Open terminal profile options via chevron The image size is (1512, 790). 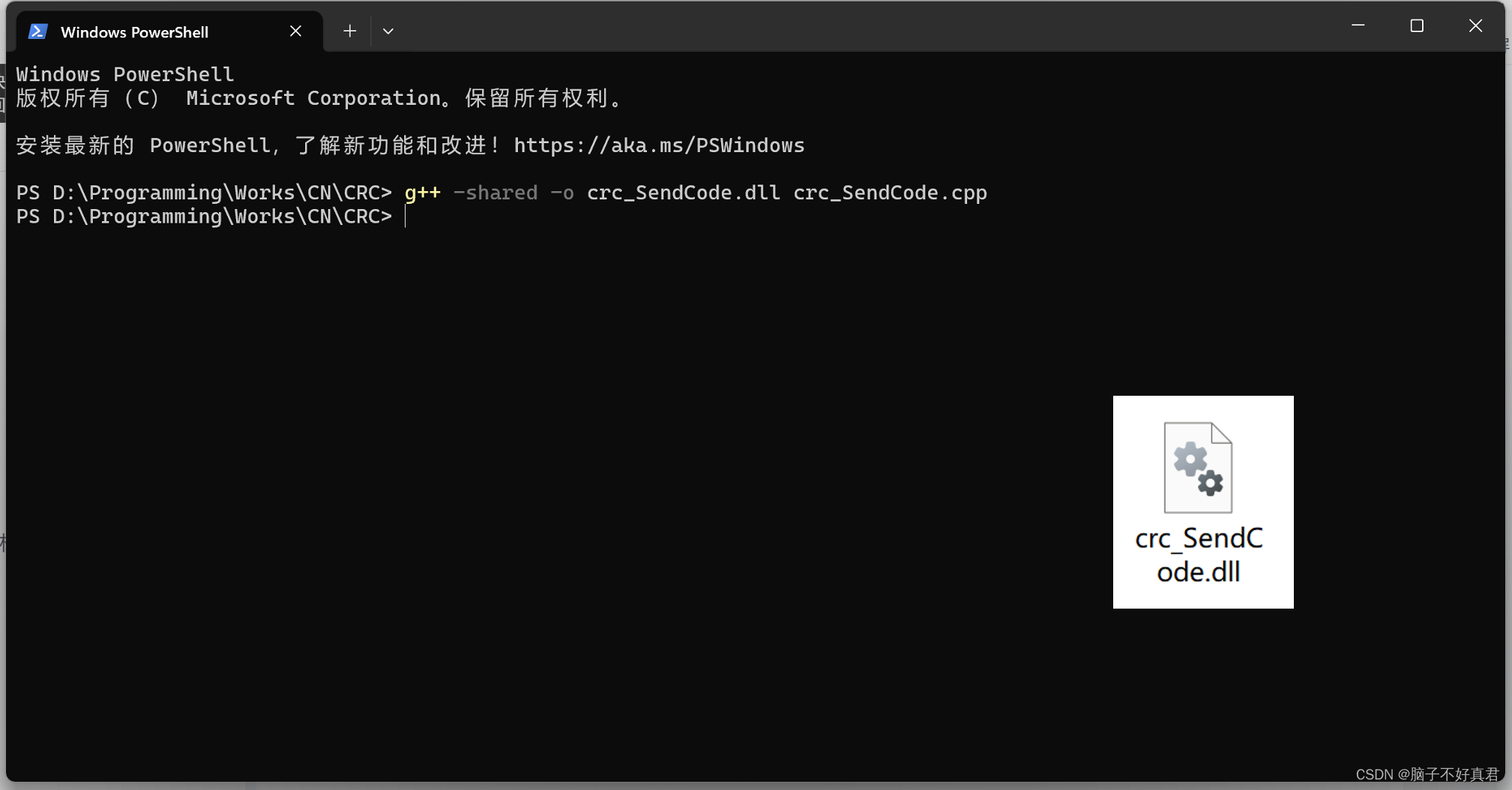(388, 31)
